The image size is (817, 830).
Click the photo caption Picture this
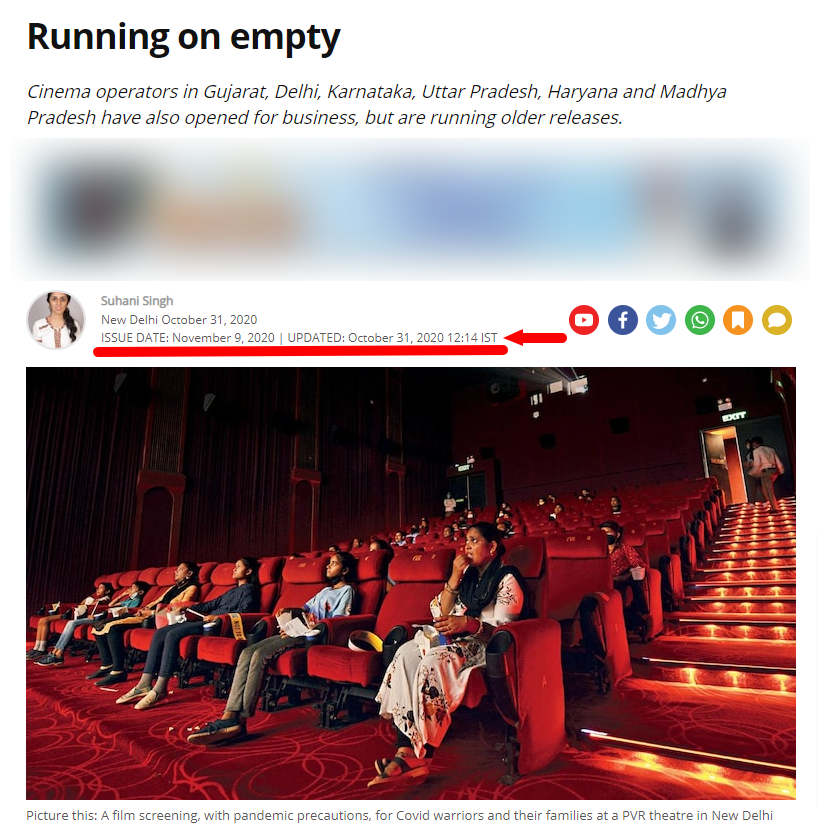tap(399, 815)
